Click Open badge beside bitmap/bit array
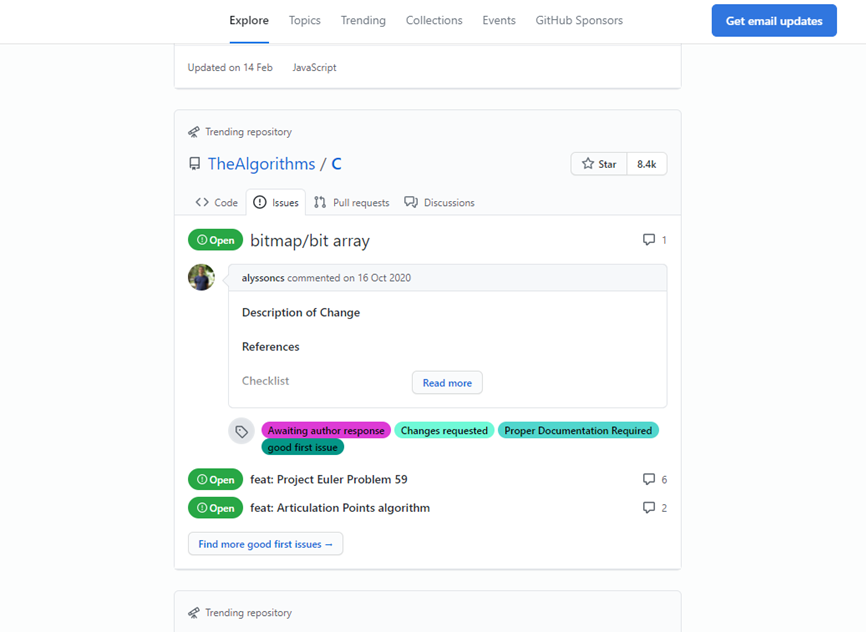Screen dimensions: 866x632 pos(215,240)
